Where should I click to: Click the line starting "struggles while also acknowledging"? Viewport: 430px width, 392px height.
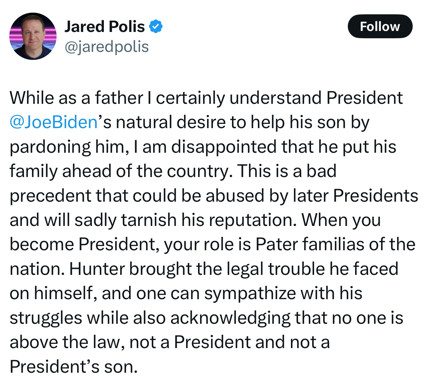(x=206, y=318)
